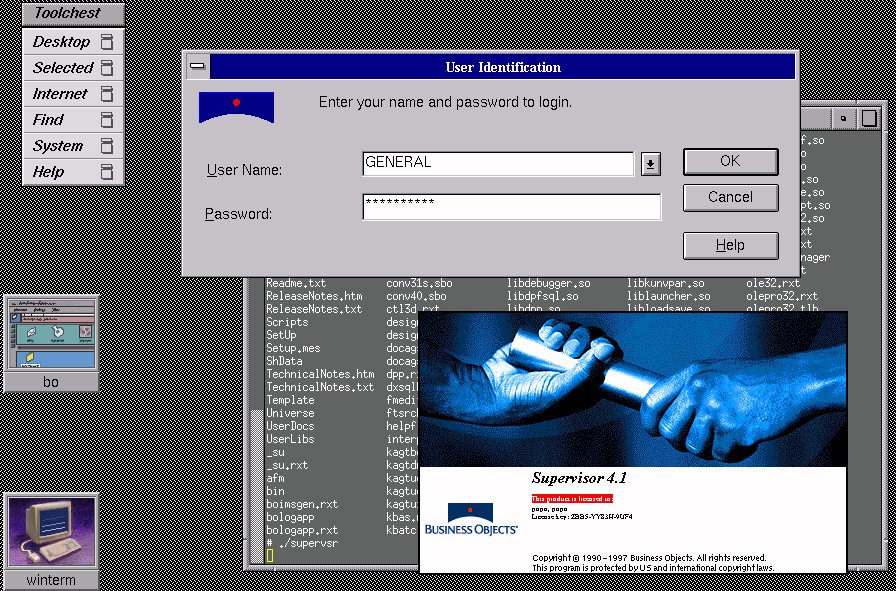Click the blue logo in login dialog
The width and height of the screenshot is (896, 591).
tap(236, 107)
